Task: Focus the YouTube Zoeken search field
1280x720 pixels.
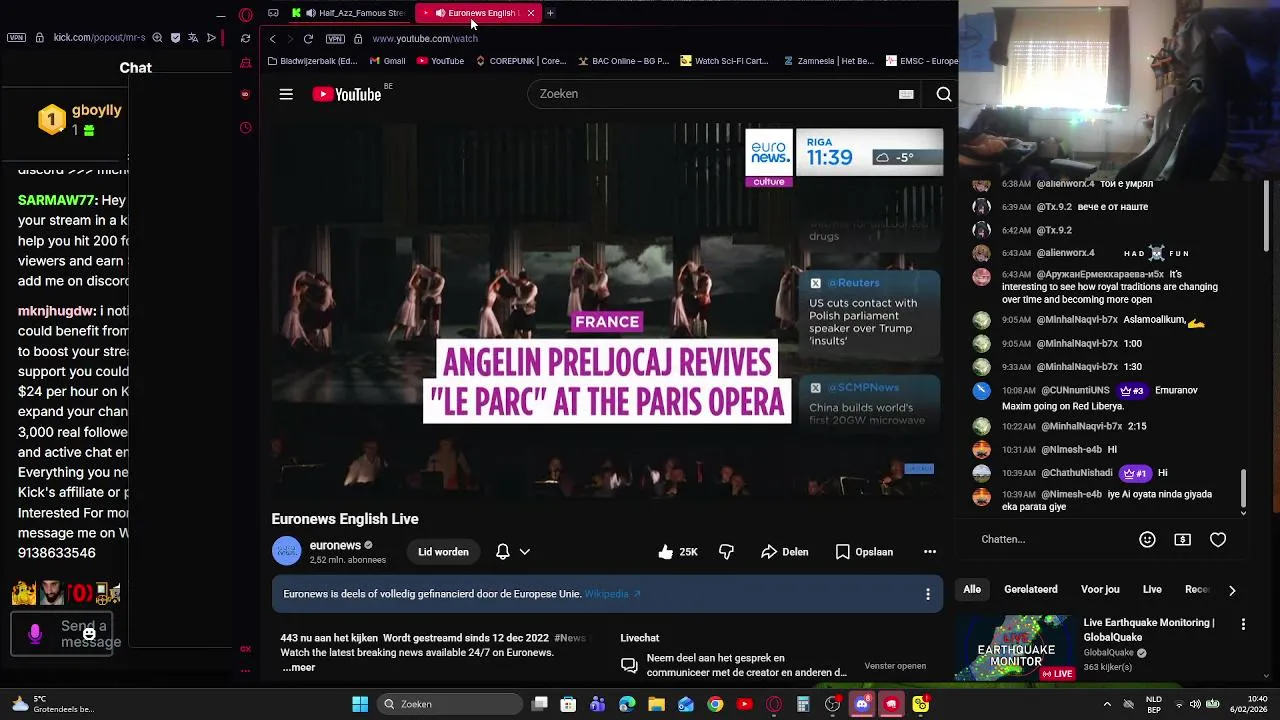Action: 710,94
